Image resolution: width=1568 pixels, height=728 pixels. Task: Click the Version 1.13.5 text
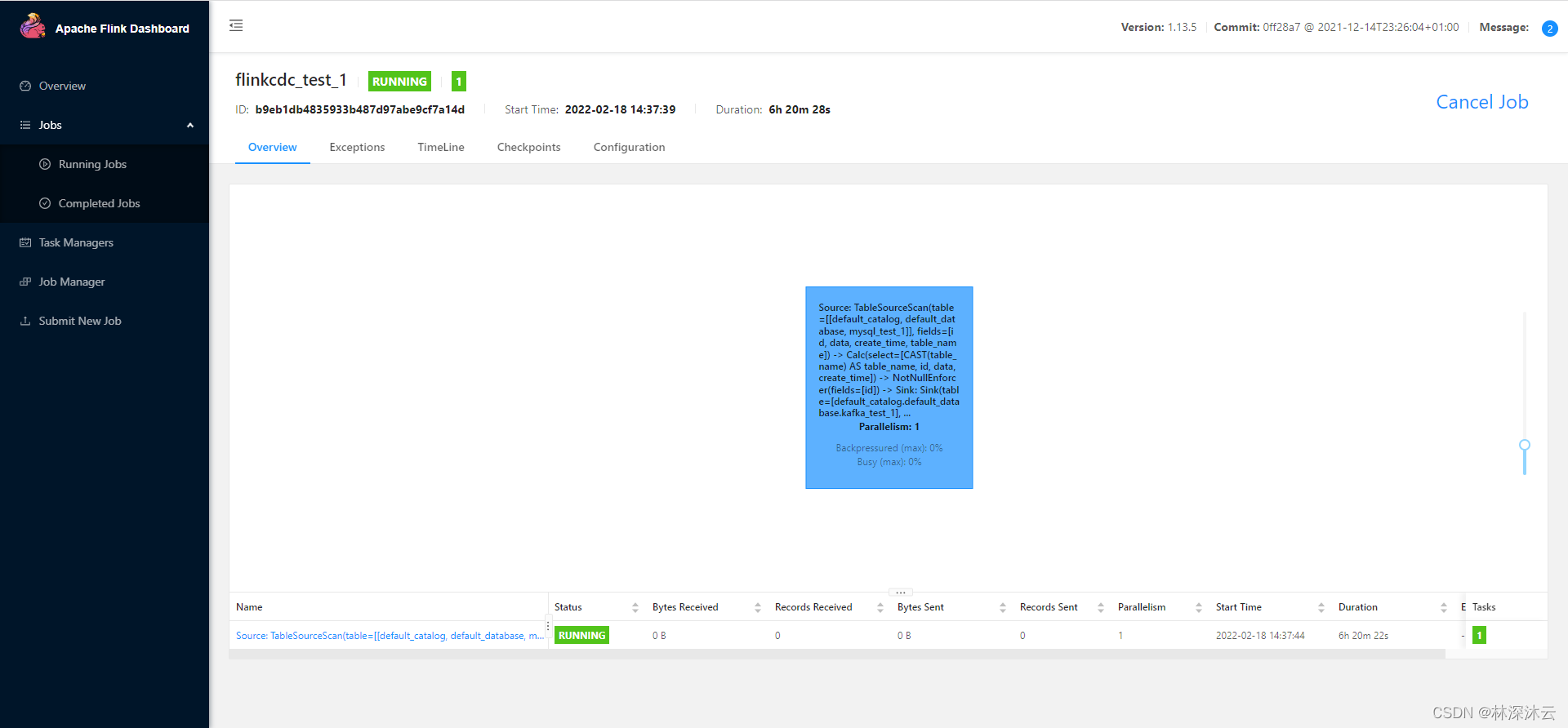(x=1158, y=27)
